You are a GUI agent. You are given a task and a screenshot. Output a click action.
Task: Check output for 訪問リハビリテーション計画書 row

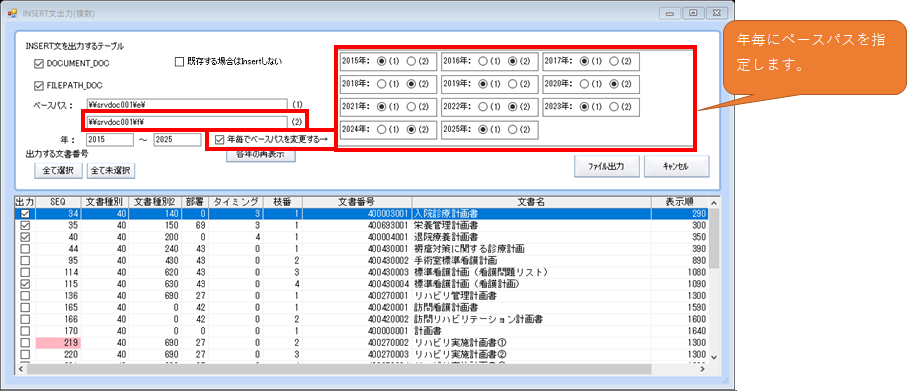pyautogui.click(x=24, y=319)
